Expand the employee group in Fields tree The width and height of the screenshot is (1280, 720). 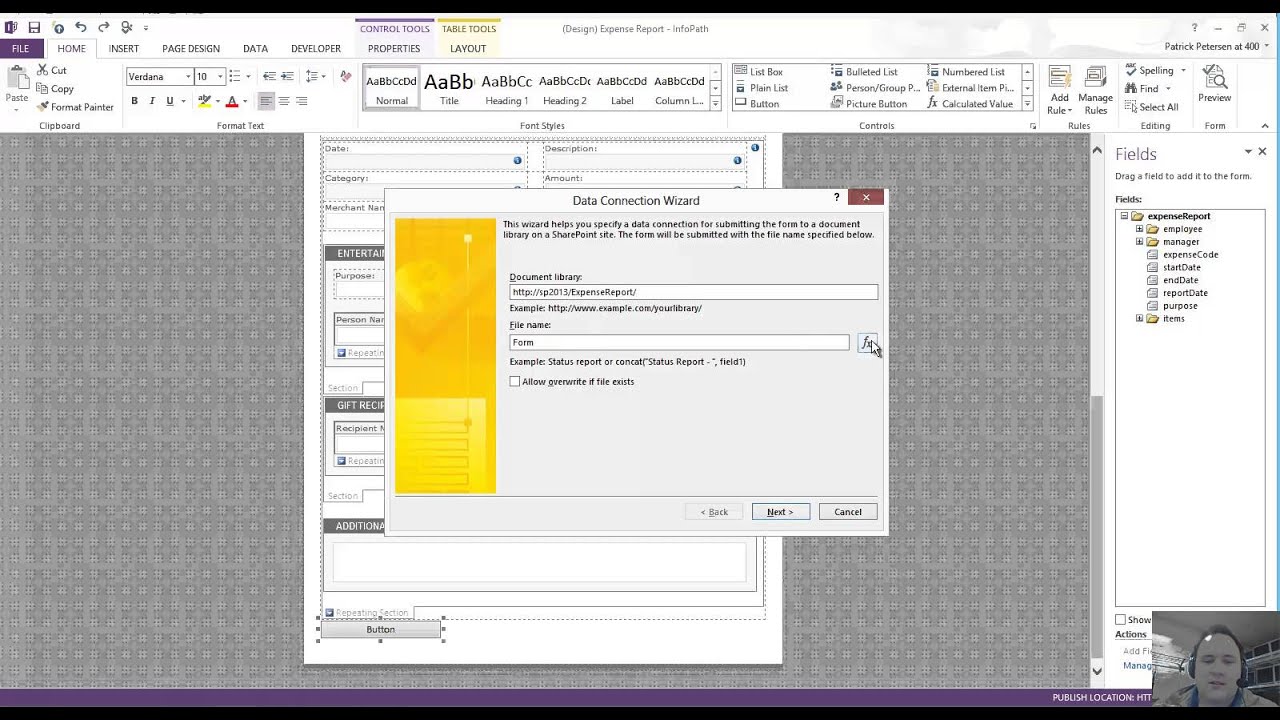[x=1139, y=229]
